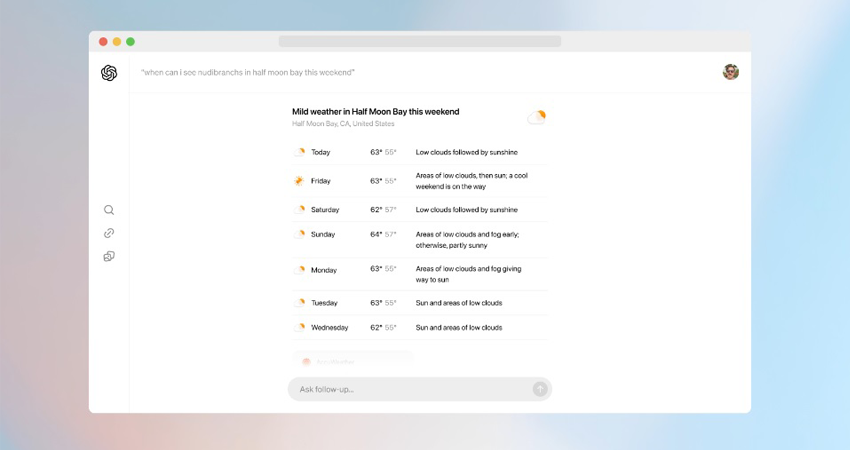Viewport: 850px width, 450px height.
Task: Click the ChatGPT logo icon
Action: tap(109, 73)
